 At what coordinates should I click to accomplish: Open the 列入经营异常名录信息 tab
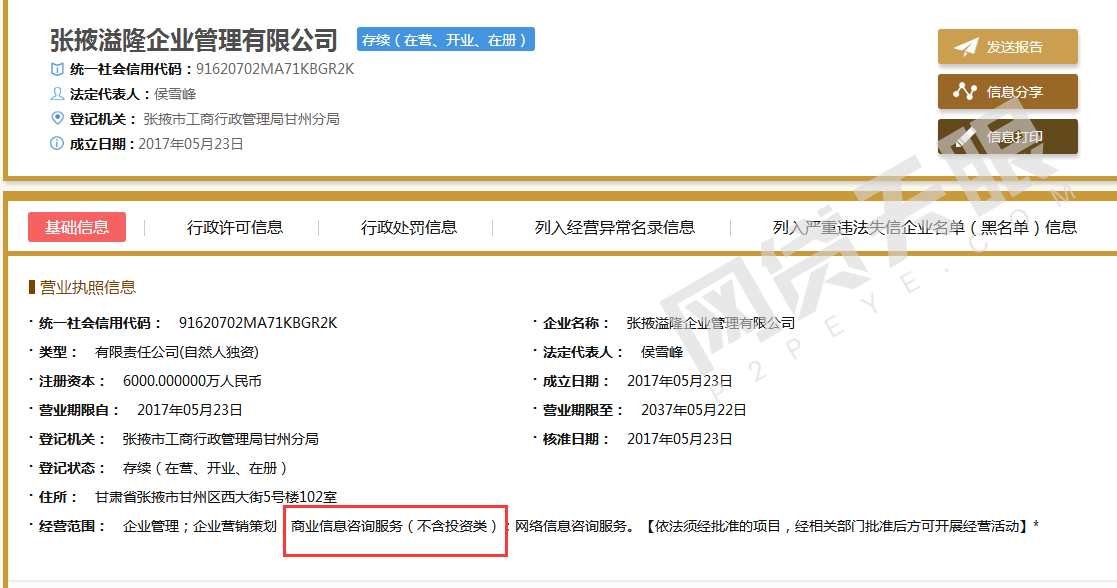[615, 227]
